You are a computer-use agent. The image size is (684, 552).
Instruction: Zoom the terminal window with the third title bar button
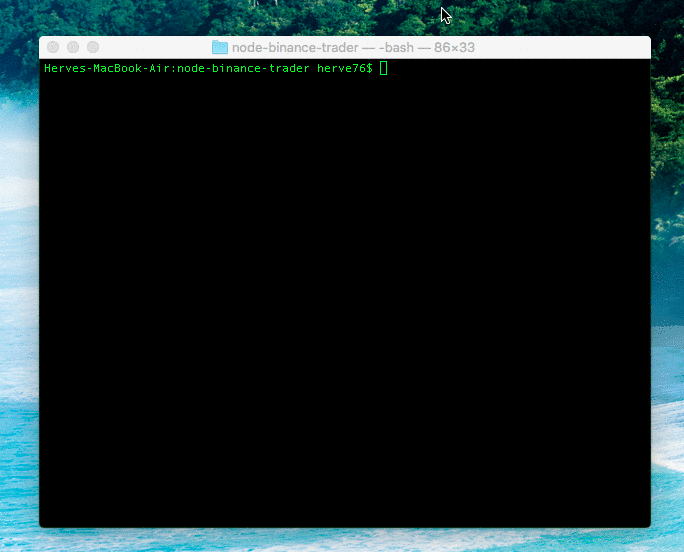[93, 47]
